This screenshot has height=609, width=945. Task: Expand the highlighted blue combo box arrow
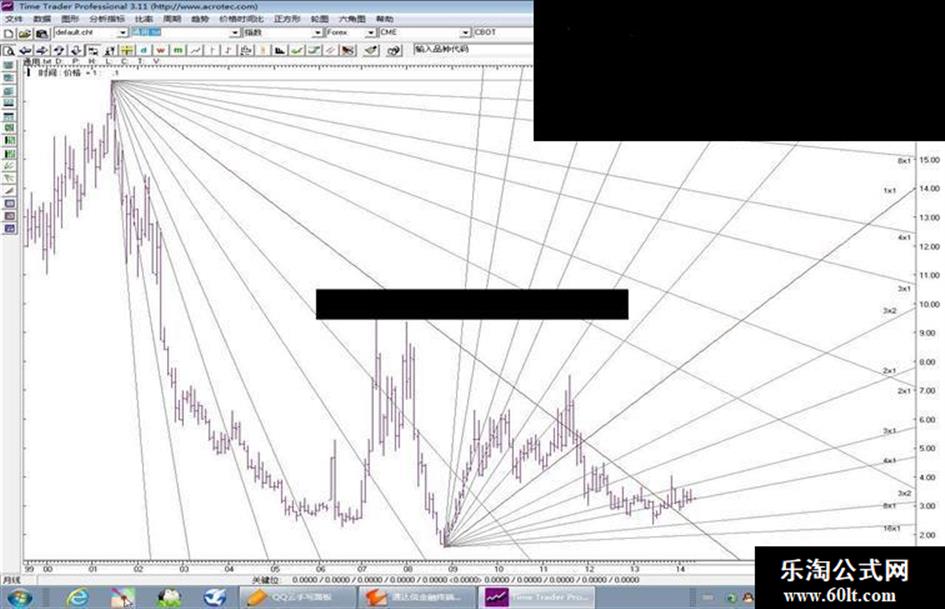pyautogui.click(x=234, y=33)
